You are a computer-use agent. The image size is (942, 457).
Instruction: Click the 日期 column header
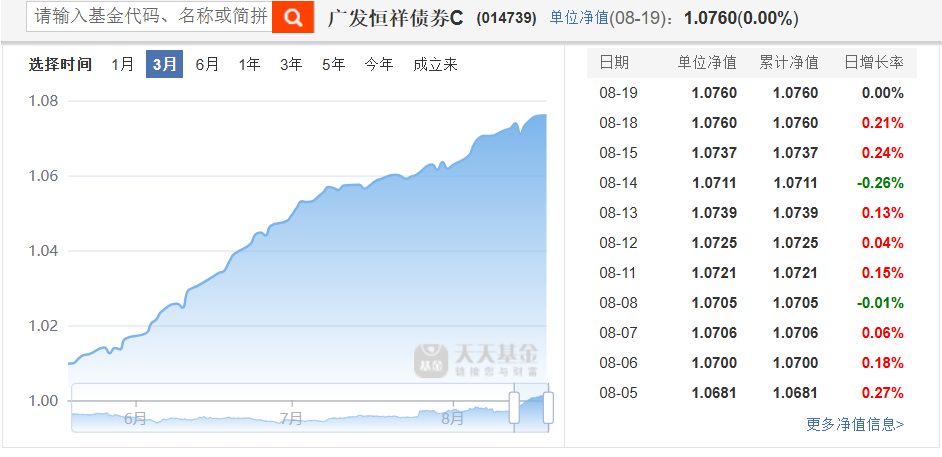click(x=614, y=62)
